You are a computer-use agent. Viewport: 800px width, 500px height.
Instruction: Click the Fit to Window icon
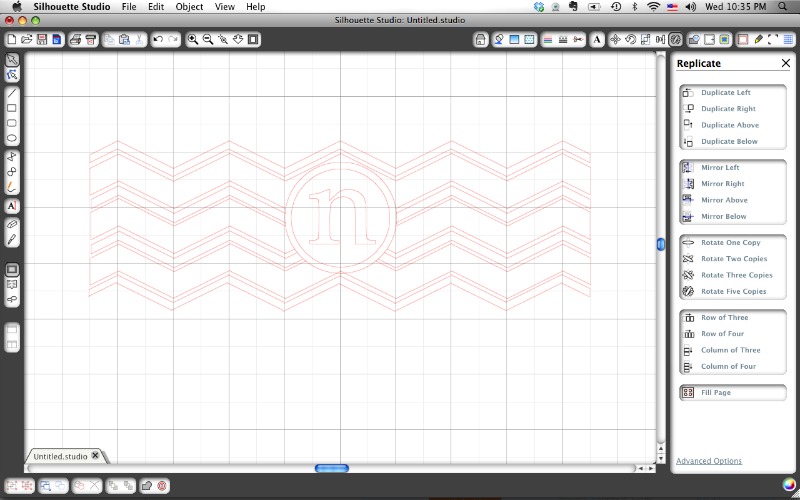tap(254, 39)
